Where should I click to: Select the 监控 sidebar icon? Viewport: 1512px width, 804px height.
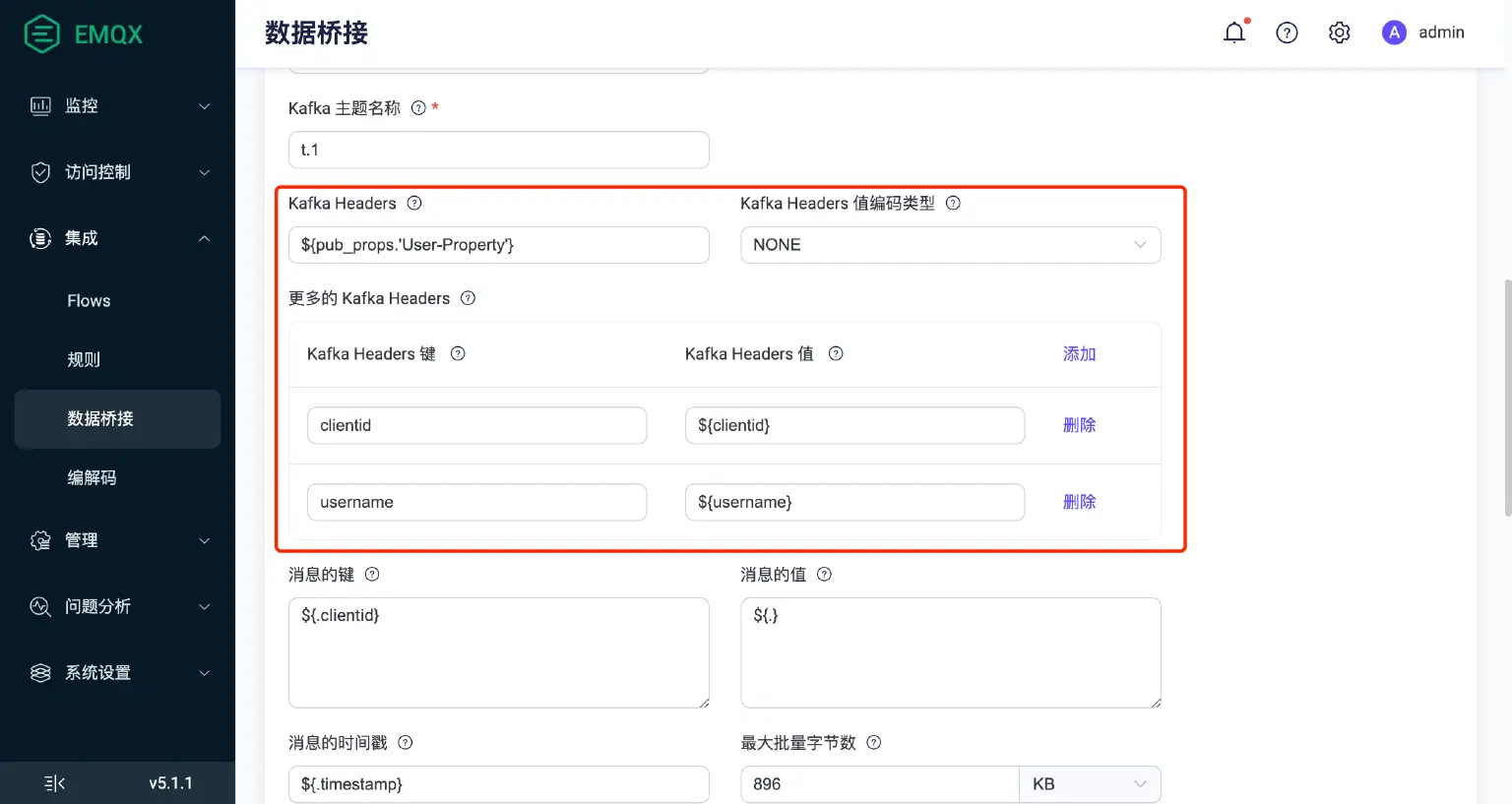39,105
